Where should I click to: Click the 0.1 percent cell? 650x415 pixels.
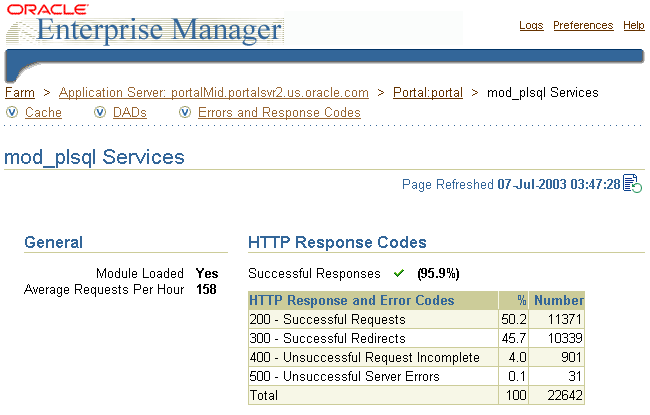pos(513,376)
